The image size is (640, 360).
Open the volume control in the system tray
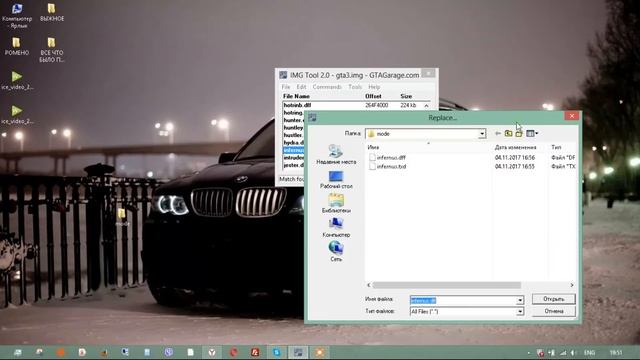pyautogui.click(x=573, y=352)
